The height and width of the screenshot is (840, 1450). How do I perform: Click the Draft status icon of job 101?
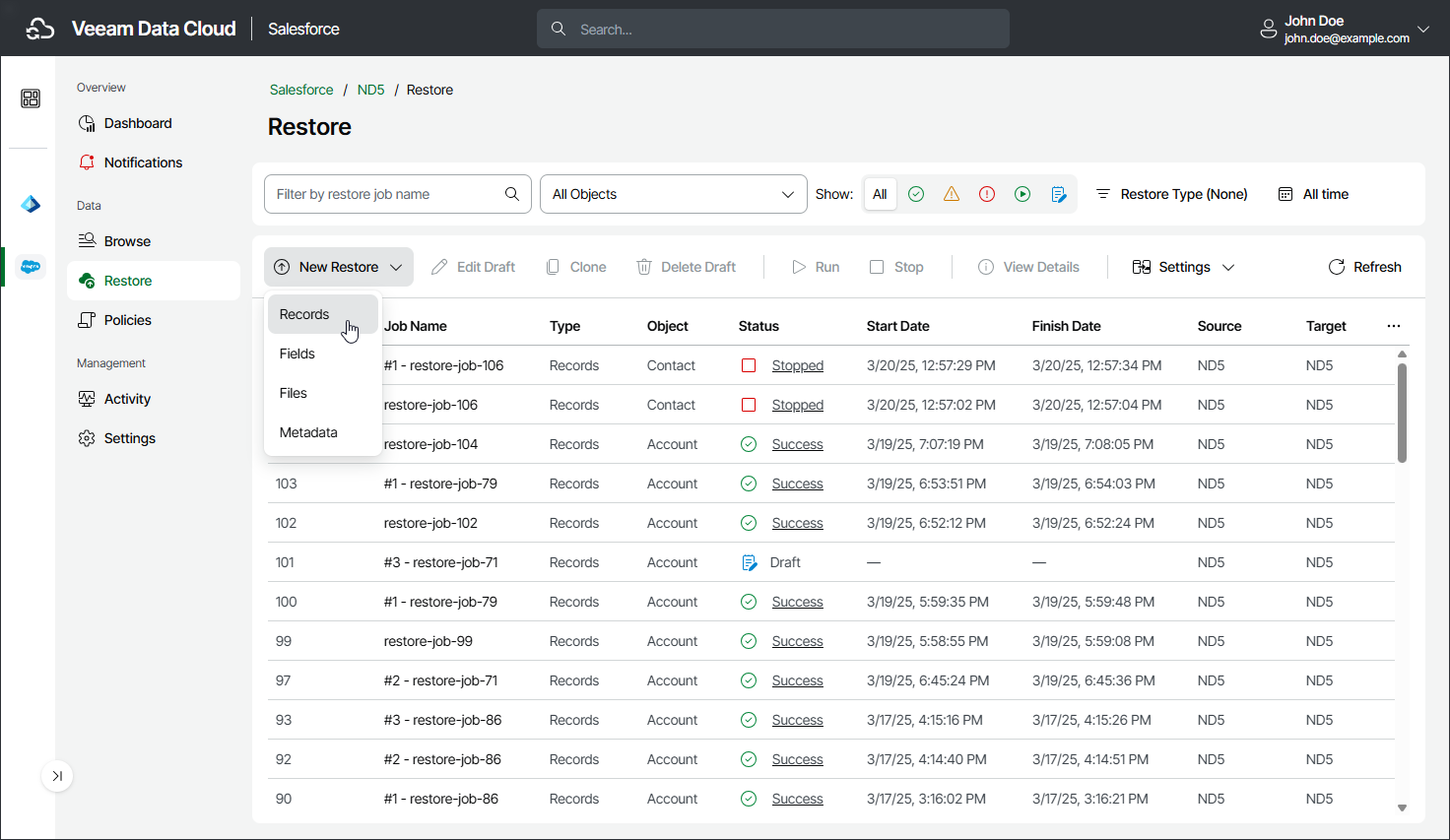tap(749, 562)
